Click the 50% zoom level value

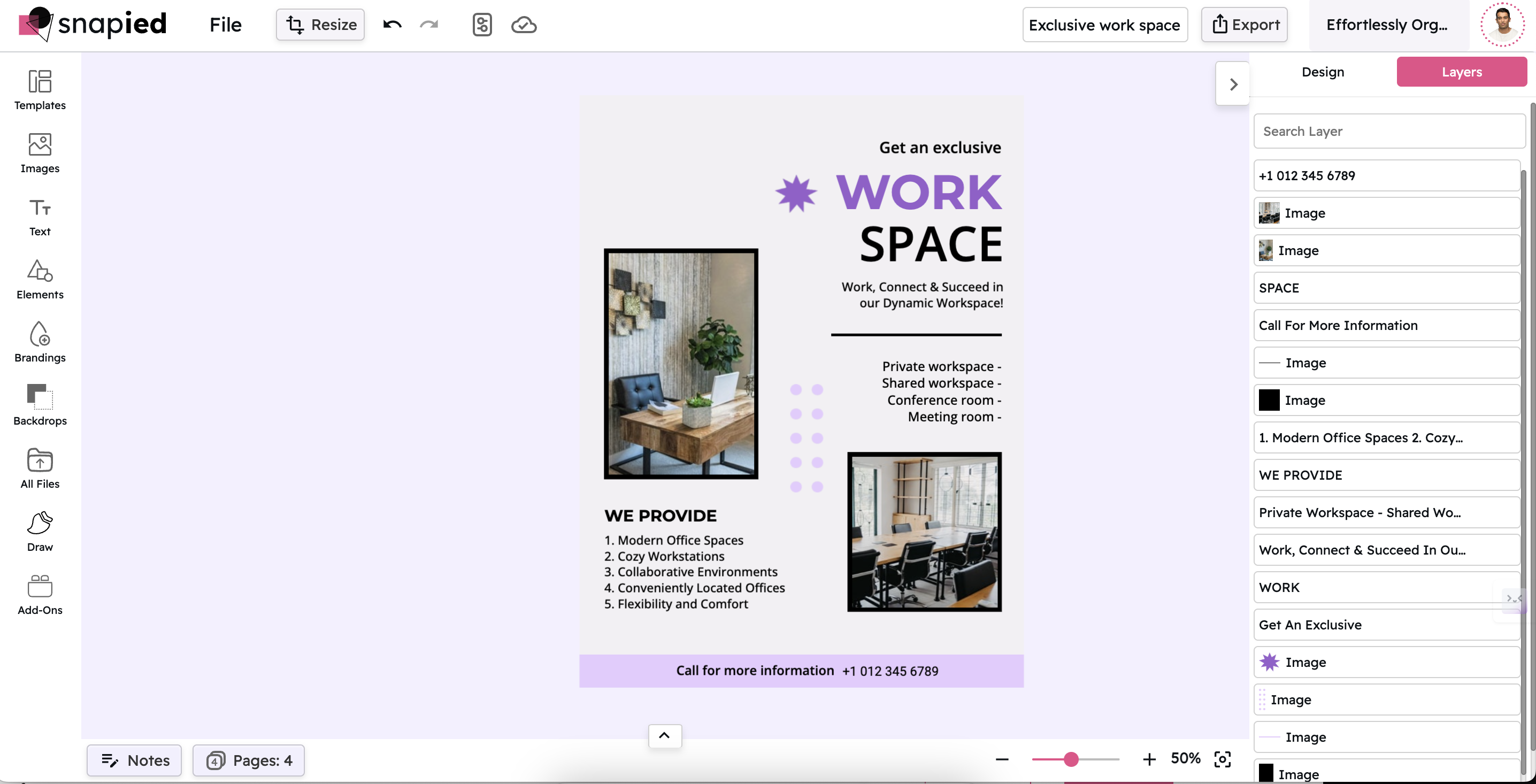pos(1185,758)
